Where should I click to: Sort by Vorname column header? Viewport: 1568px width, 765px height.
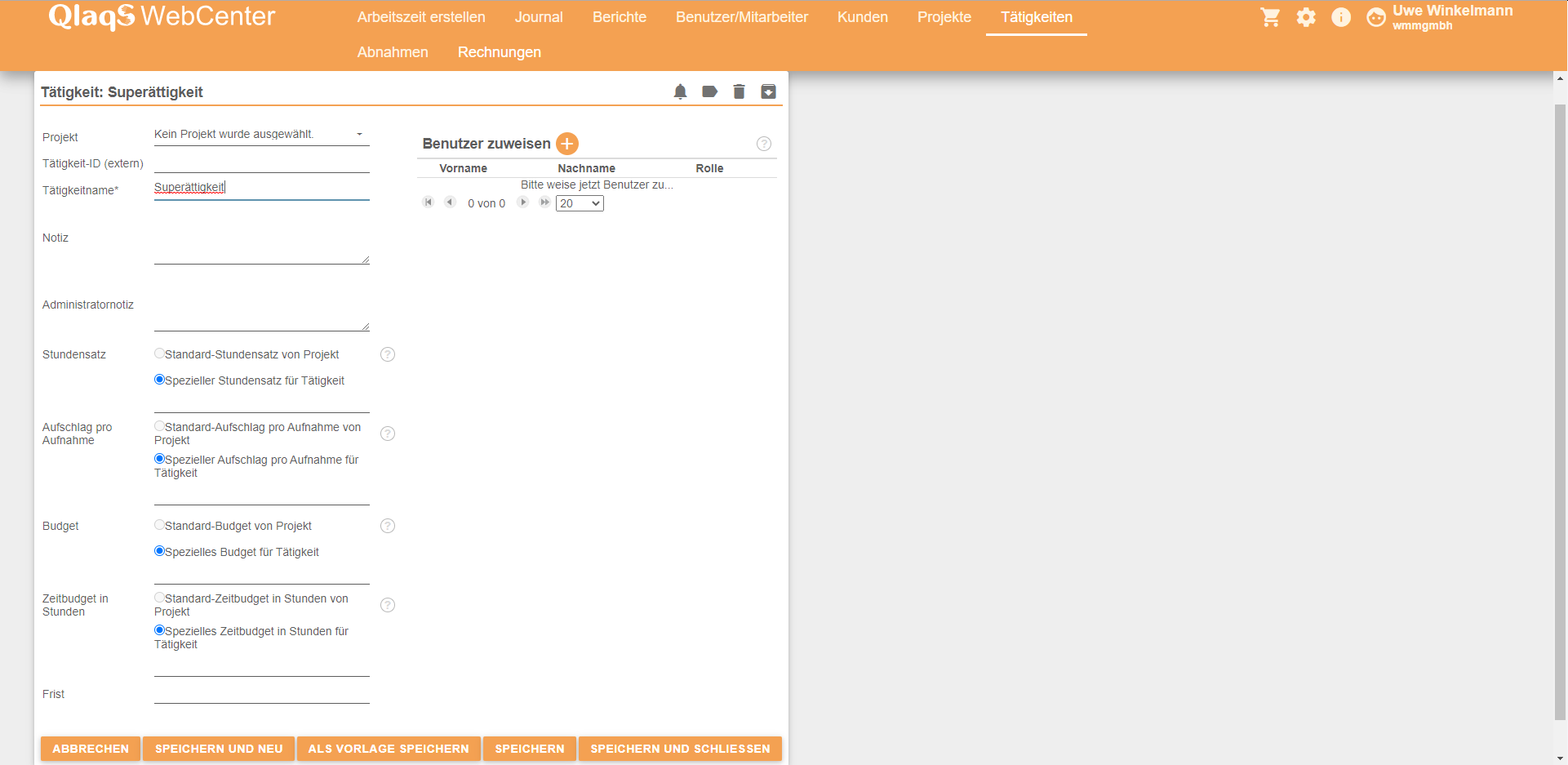[463, 168]
